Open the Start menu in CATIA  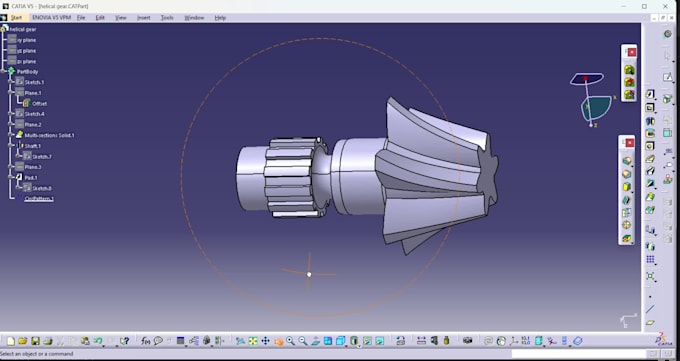coord(16,18)
